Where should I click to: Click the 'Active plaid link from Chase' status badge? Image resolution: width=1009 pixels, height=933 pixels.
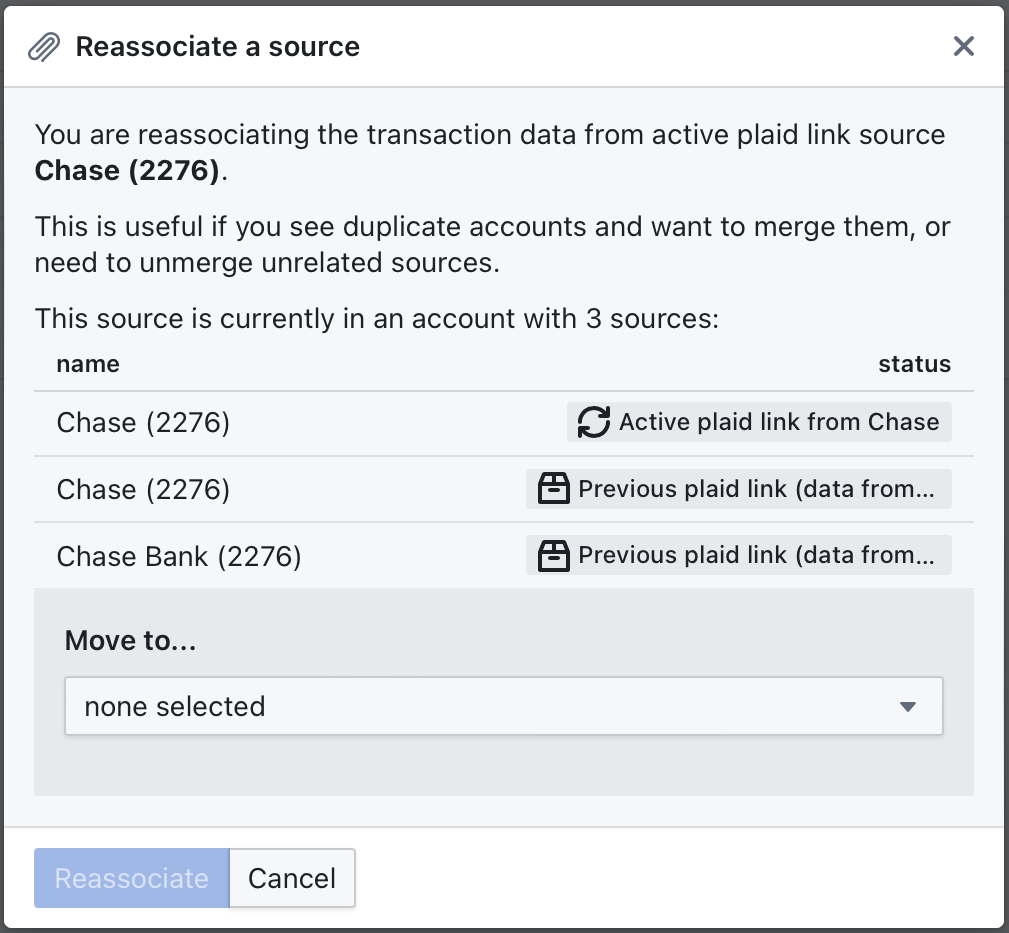[758, 422]
